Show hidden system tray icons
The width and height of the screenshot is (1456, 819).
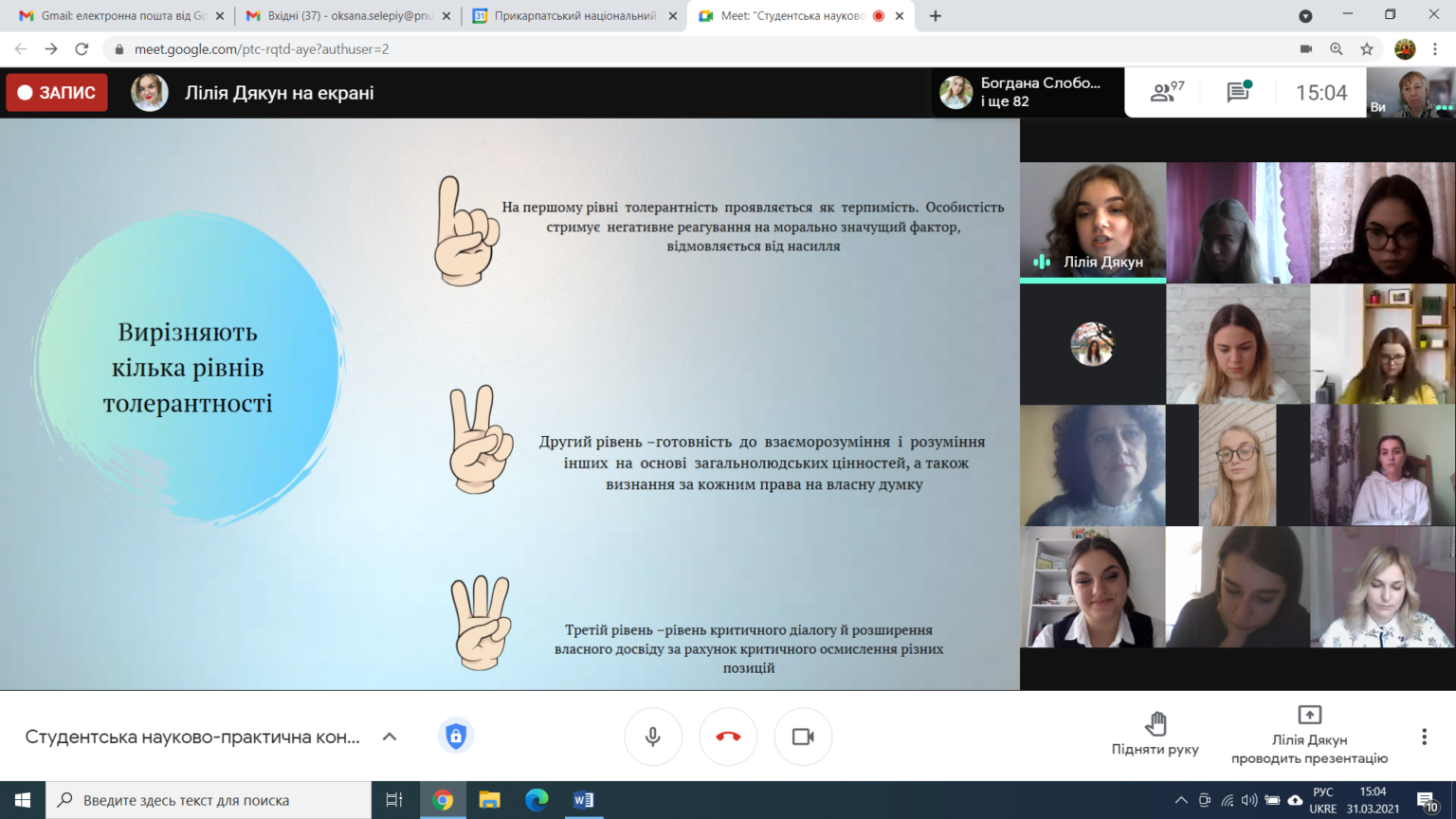point(1181,800)
